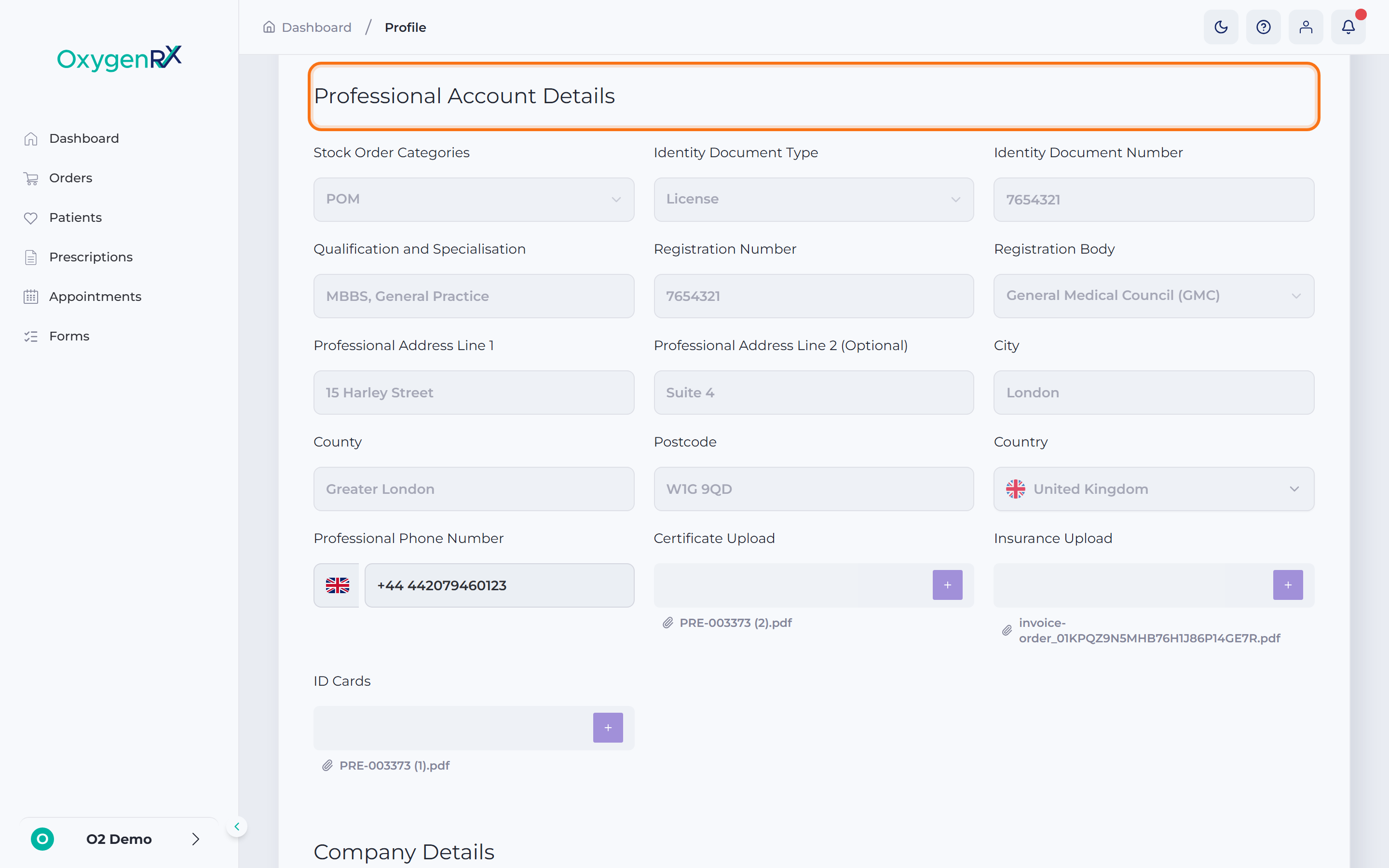Click the County field
This screenshot has height=868, width=1389.
pyautogui.click(x=474, y=488)
